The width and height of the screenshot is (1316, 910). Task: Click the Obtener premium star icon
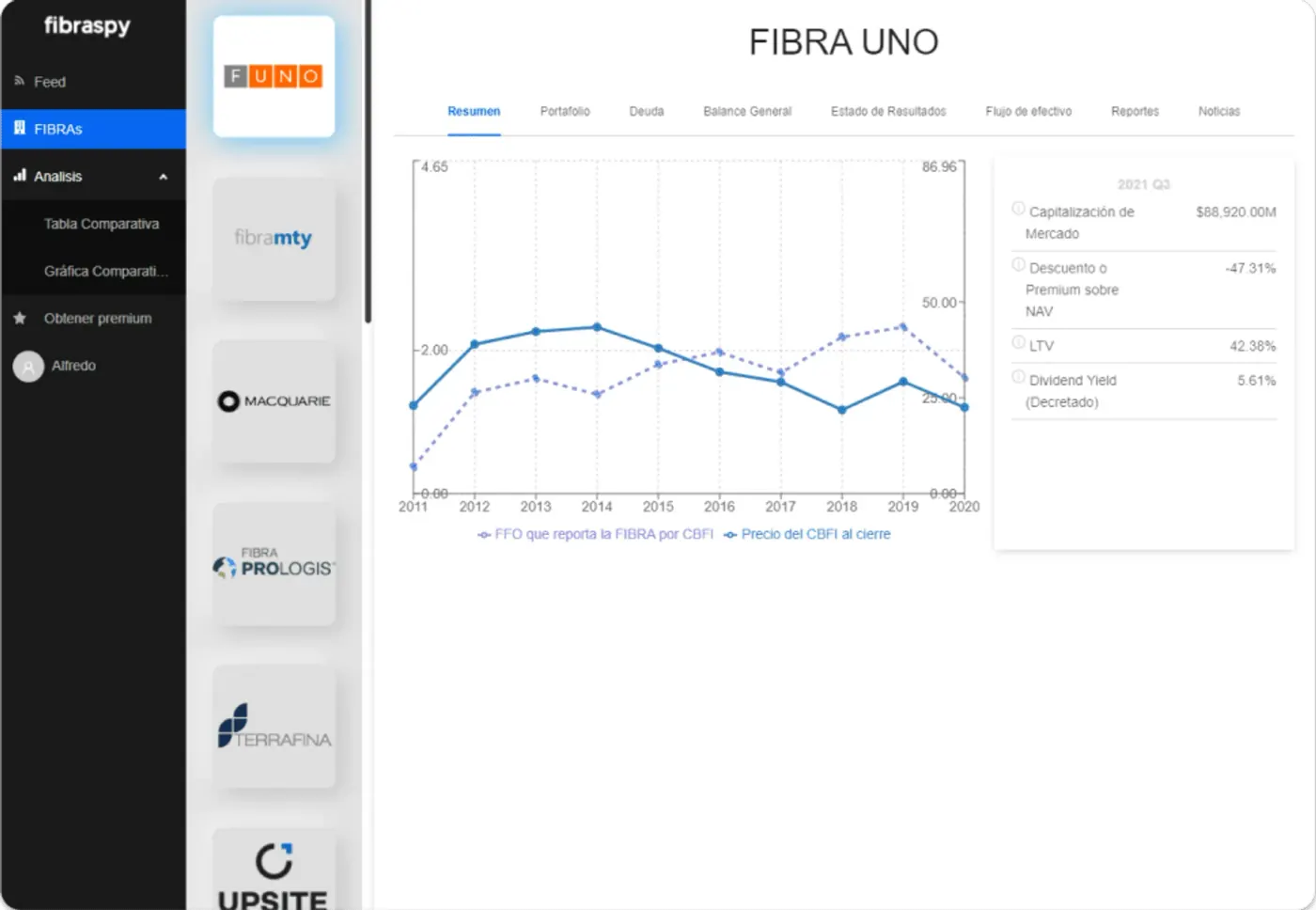click(19, 318)
